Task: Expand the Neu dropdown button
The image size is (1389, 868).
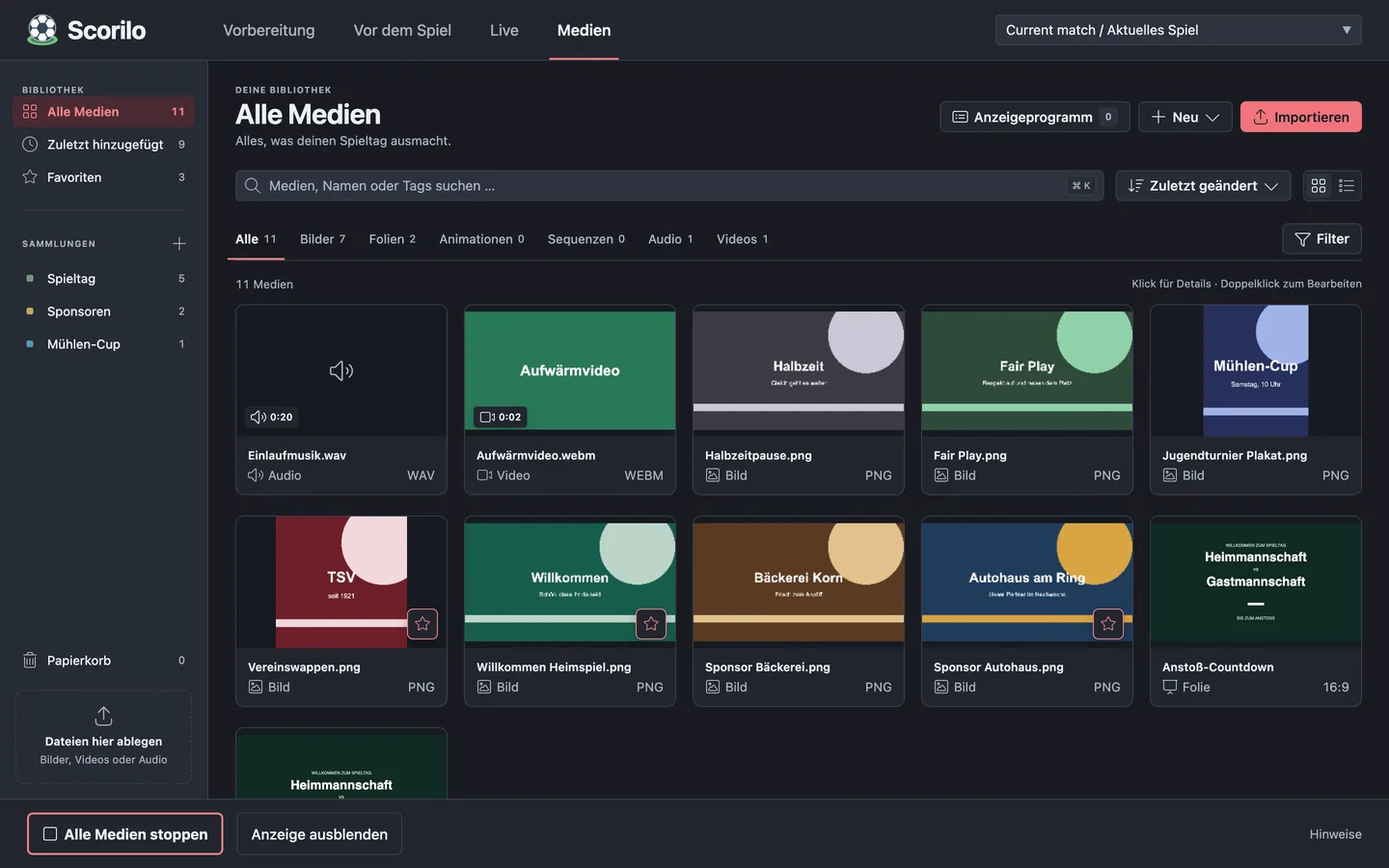Action: [1185, 117]
